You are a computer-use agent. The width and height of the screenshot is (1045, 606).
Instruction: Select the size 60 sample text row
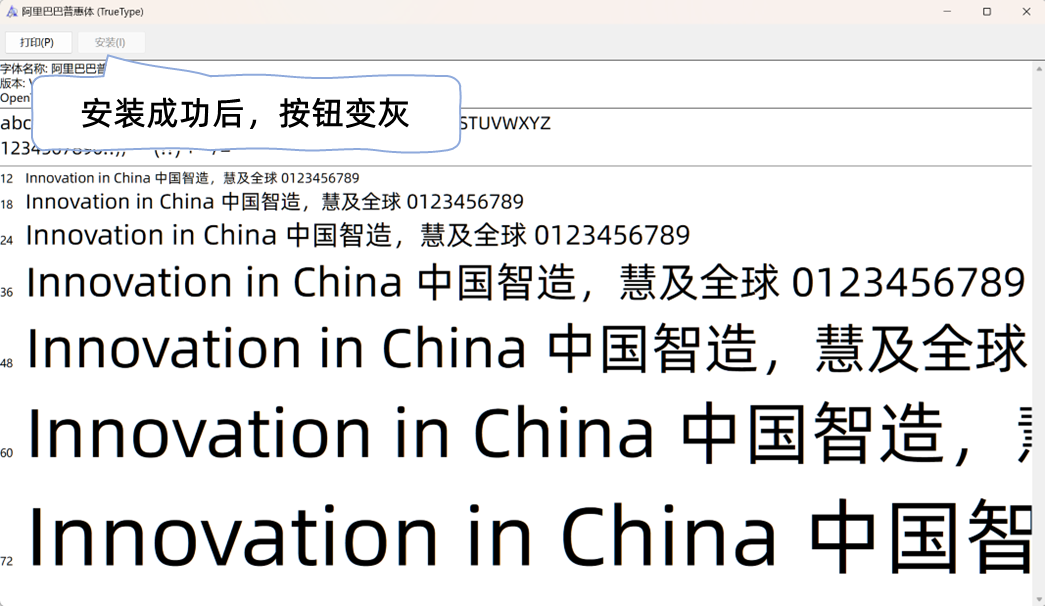(x=520, y=432)
